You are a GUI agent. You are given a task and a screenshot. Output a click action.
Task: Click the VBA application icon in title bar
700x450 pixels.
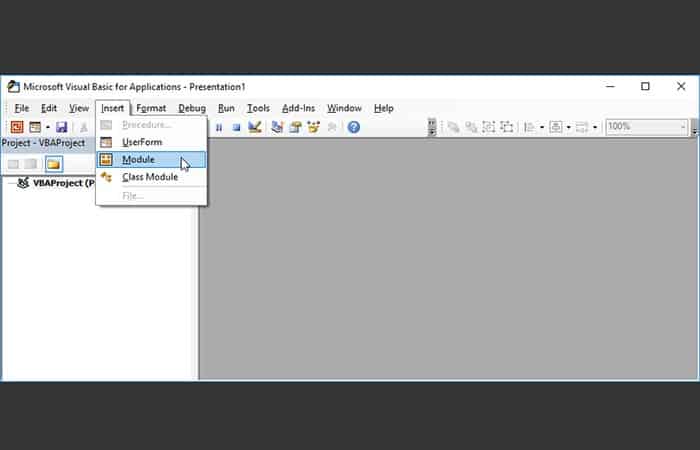pyautogui.click(x=13, y=87)
